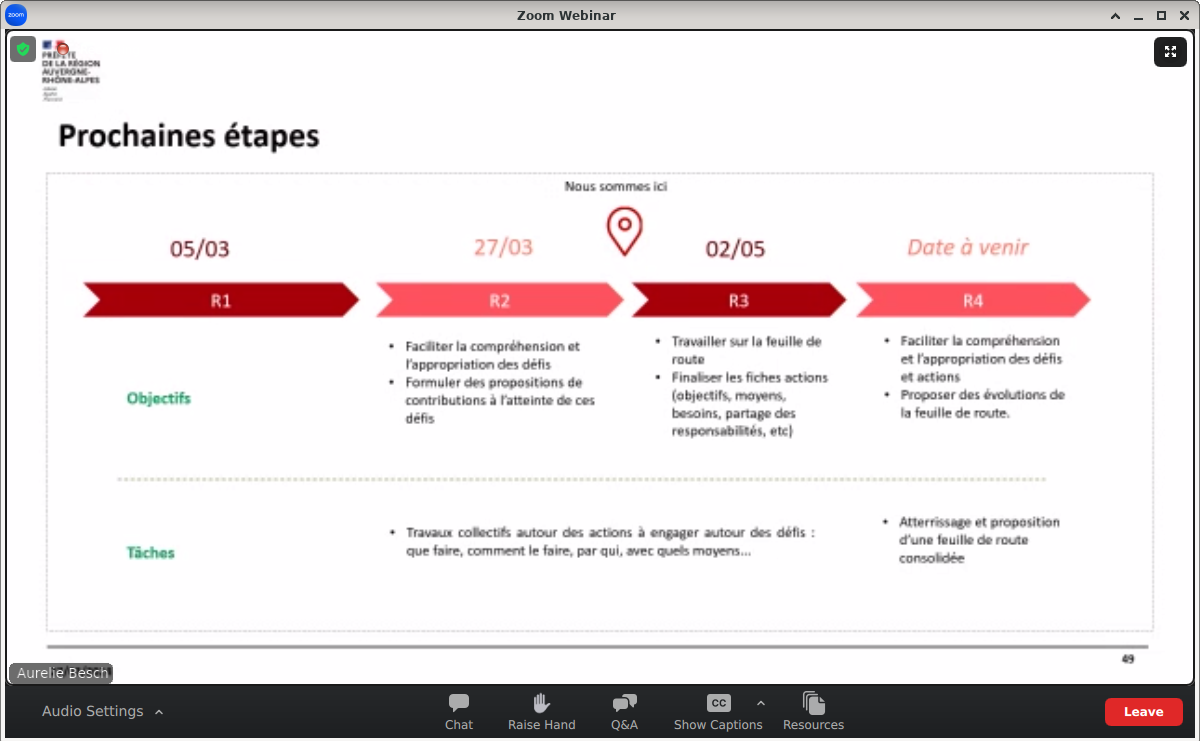Click the Aurelie Besch name label
The height and width of the screenshot is (741, 1200).
(61, 673)
